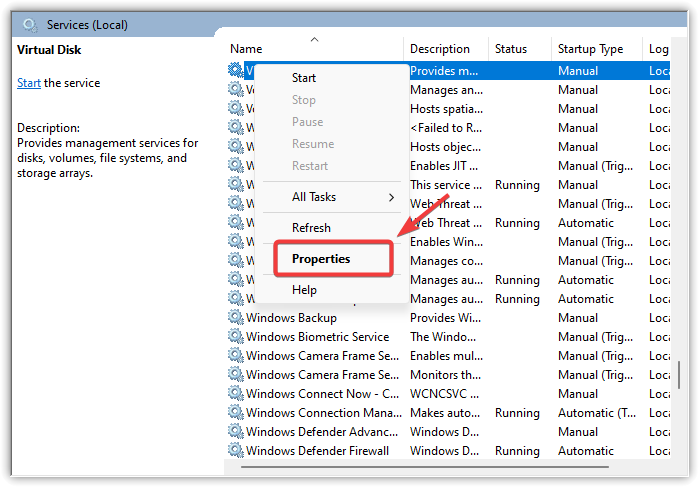Click the Windows Connect Now service icon
Image resolution: width=699 pixels, height=487 pixels.
tap(236, 394)
